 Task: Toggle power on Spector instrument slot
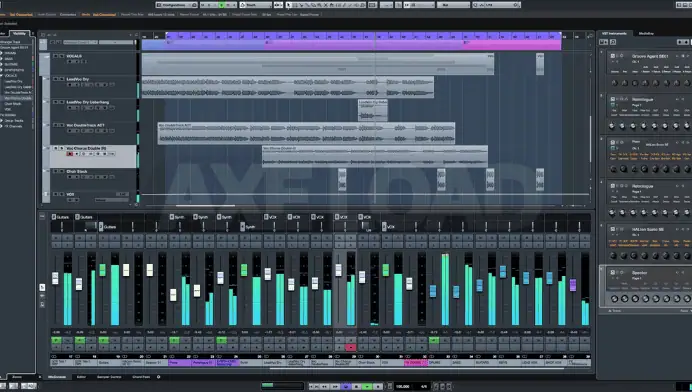[613, 272]
